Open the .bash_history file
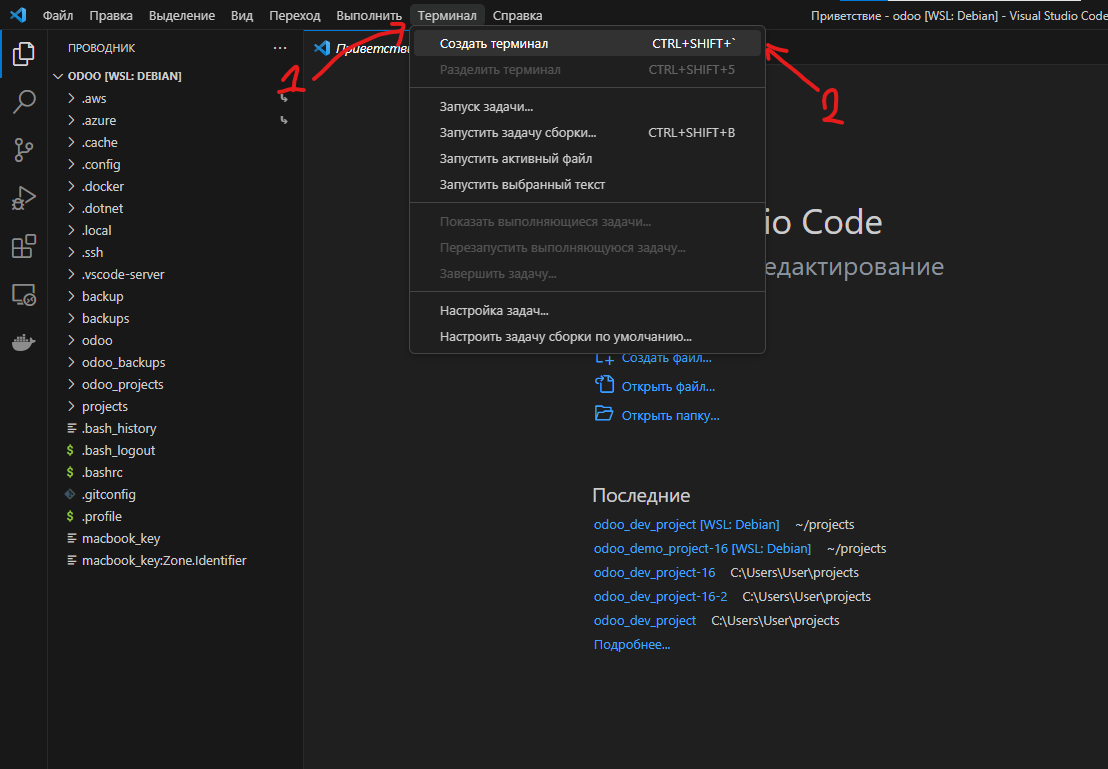The height and width of the screenshot is (769, 1108). [x=119, y=428]
